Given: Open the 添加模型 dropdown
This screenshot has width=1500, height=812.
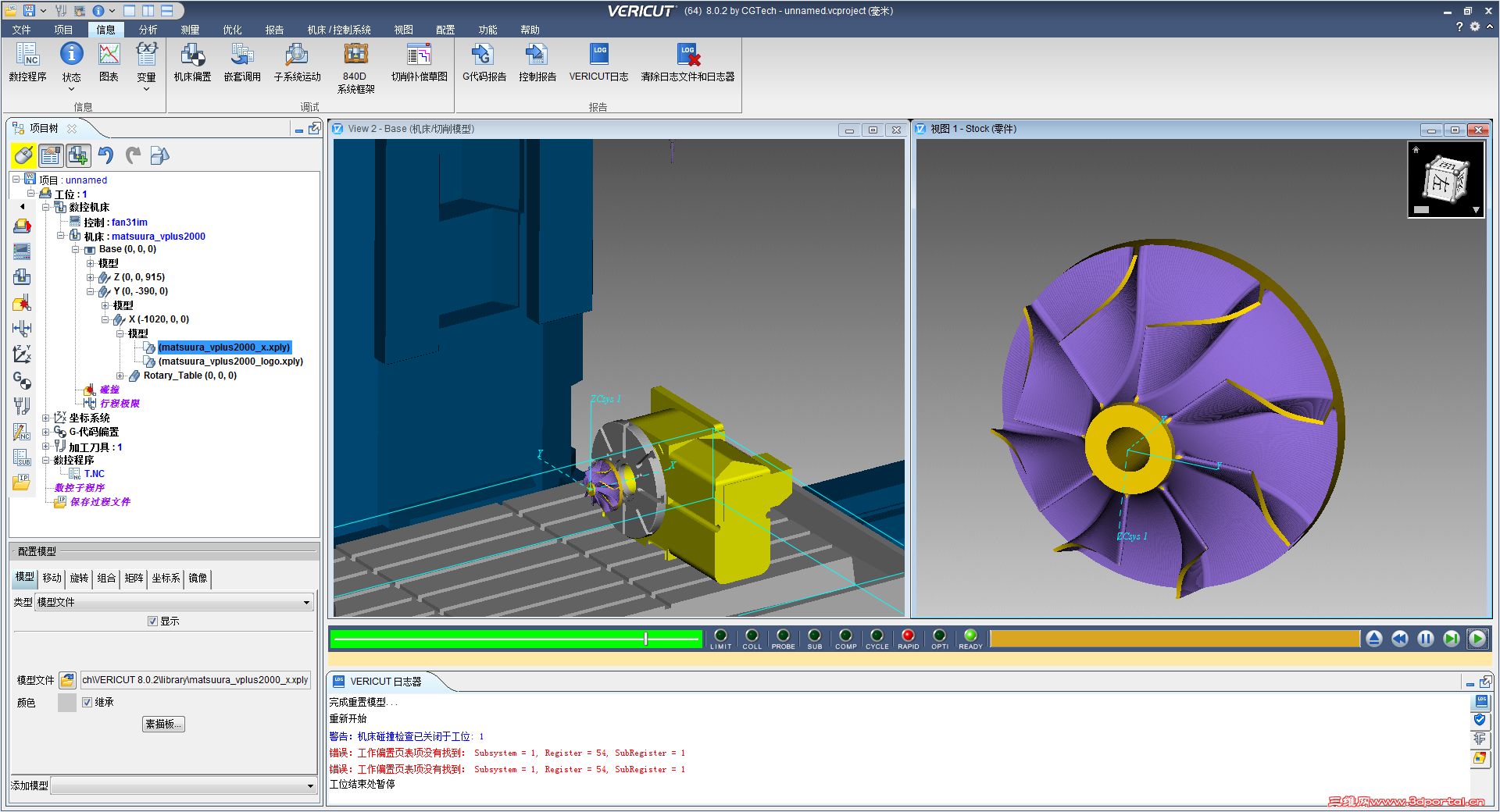Looking at the screenshot, I should 184,785.
